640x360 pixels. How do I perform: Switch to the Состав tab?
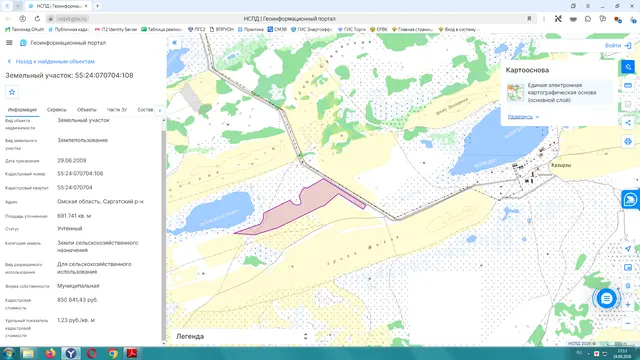point(145,110)
